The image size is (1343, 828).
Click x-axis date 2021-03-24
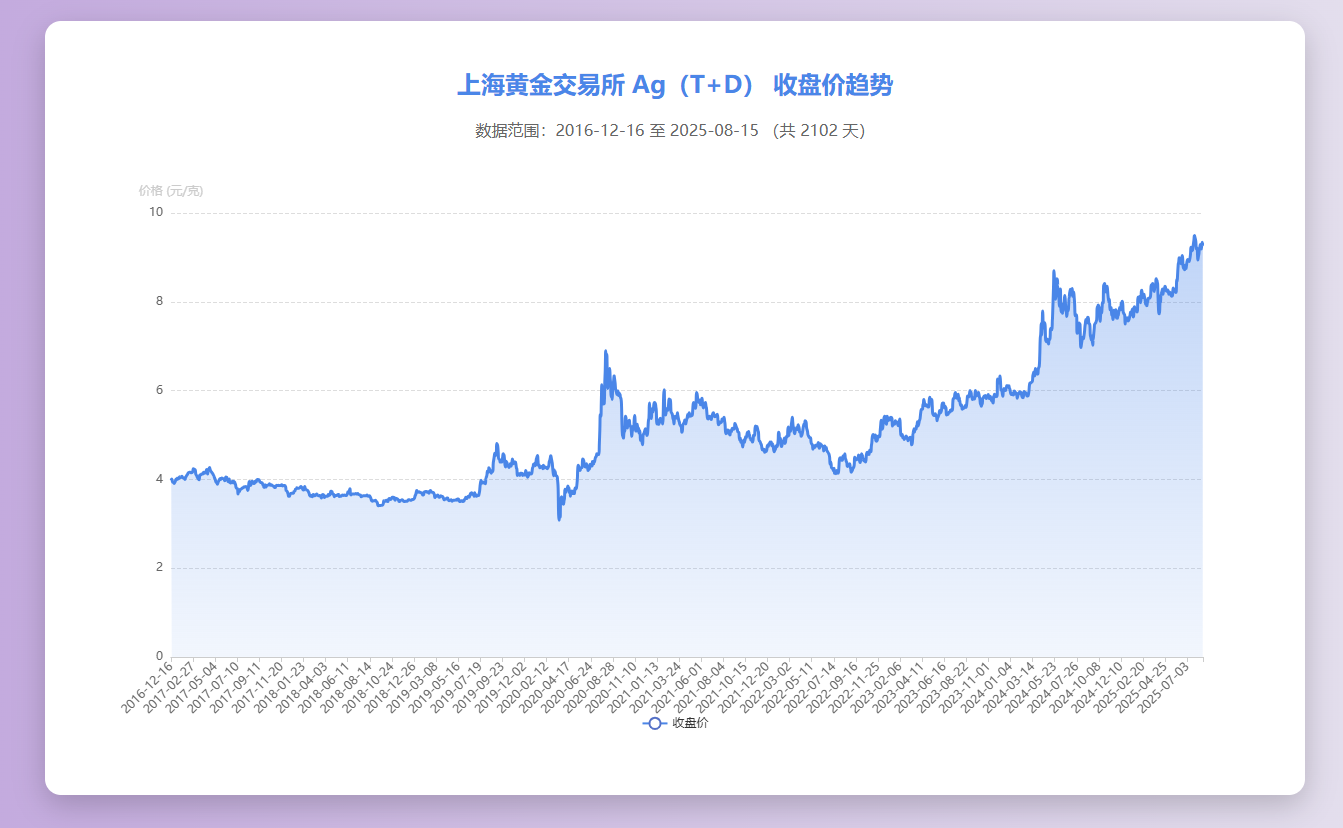pos(654,687)
